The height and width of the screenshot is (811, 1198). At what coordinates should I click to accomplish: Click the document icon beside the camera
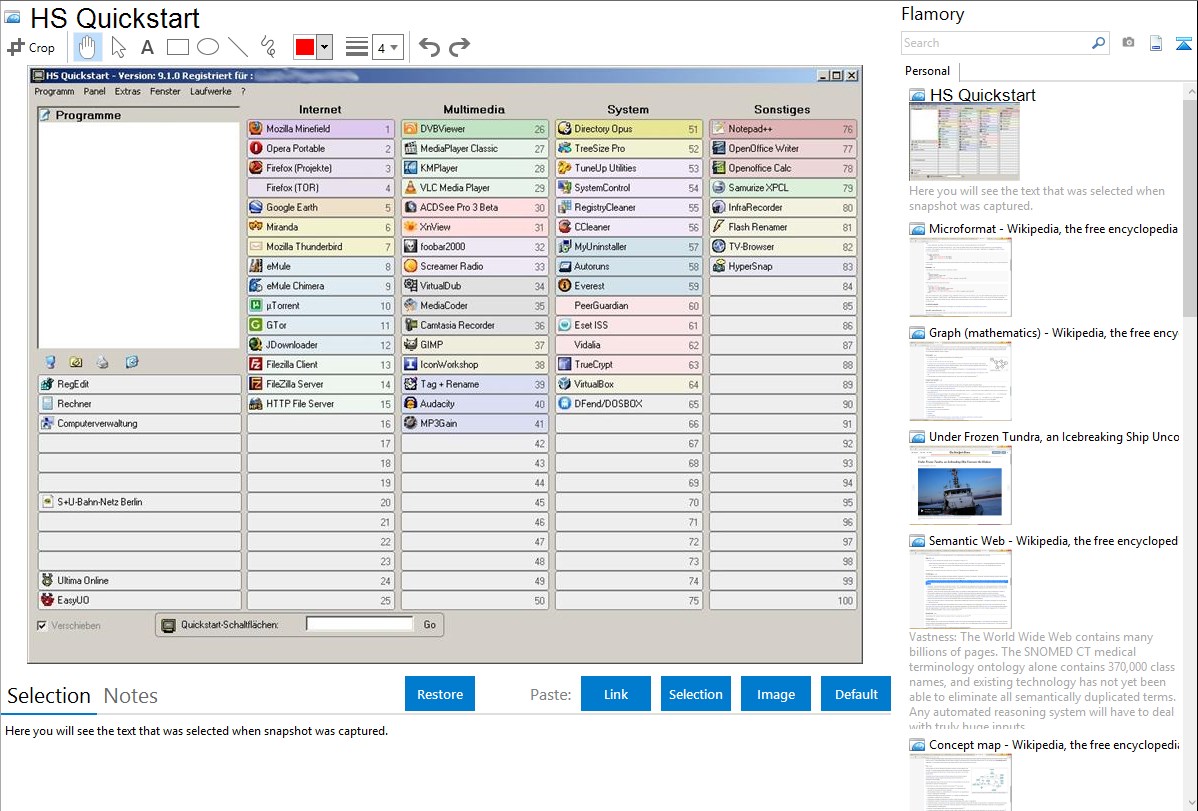click(1156, 43)
